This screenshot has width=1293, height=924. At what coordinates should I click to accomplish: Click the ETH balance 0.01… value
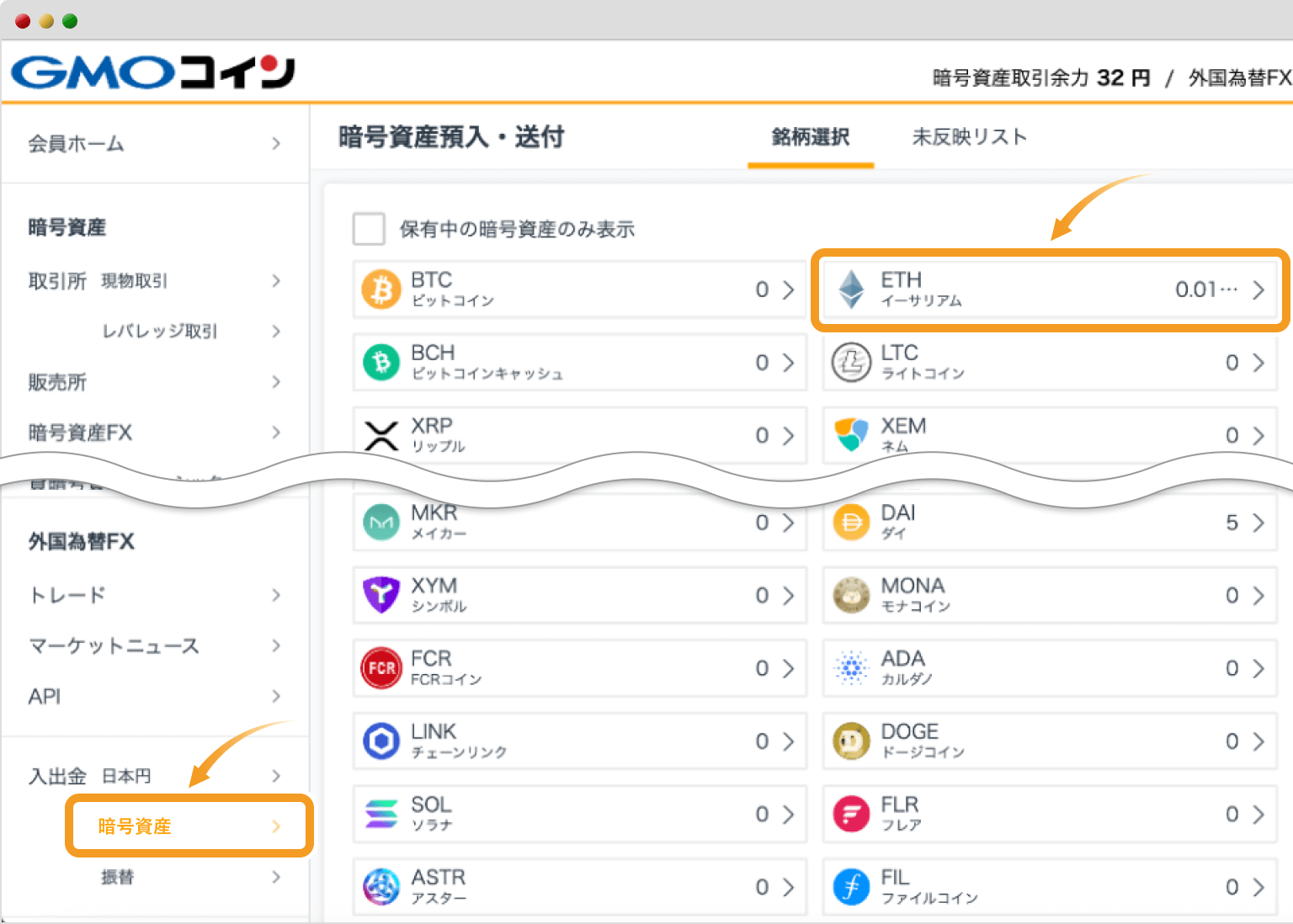[x=1206, y=289]
